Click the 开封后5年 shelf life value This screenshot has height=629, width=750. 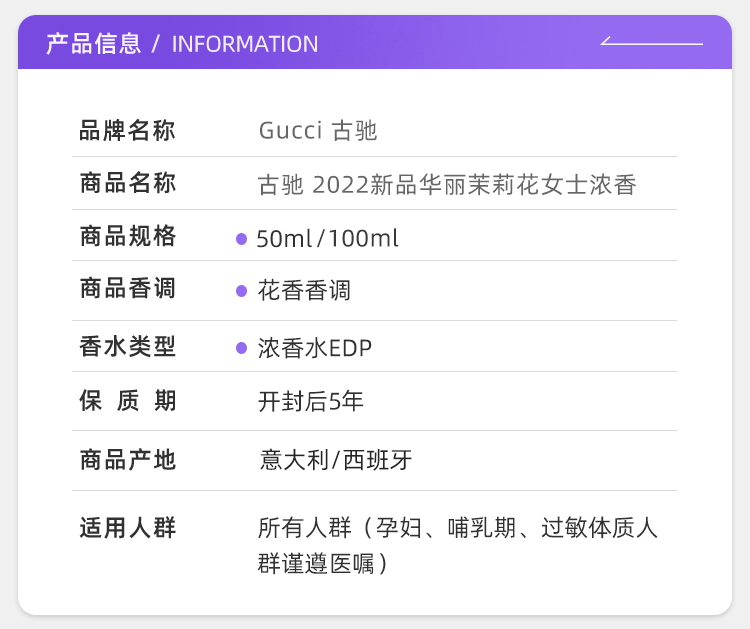click(311, 401)
